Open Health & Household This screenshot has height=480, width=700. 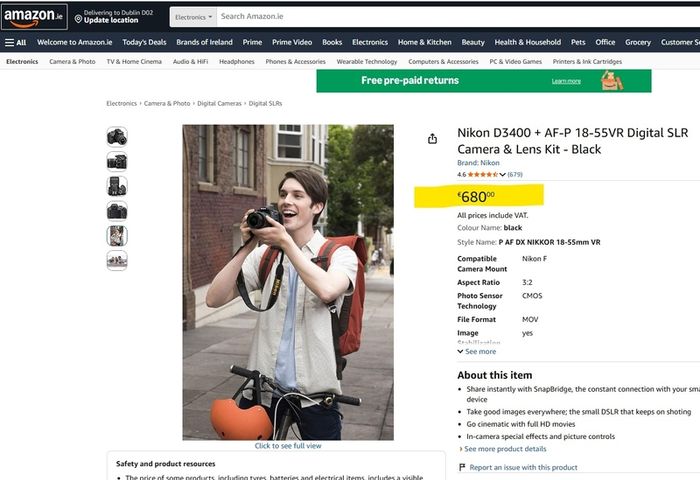point(528,42)
